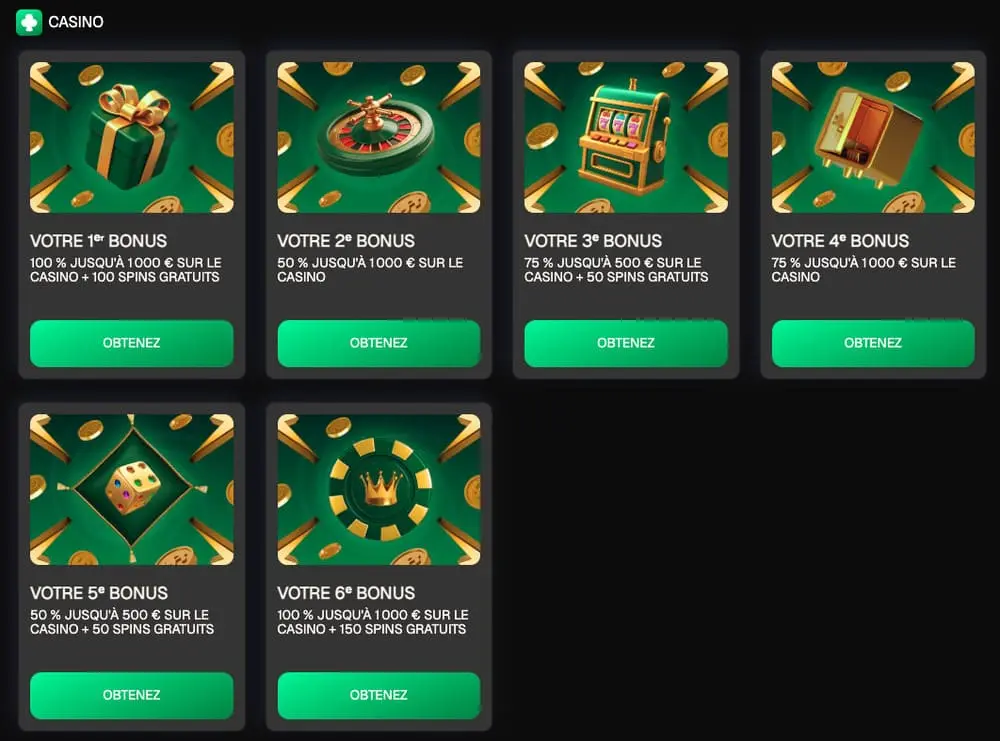The height and width of the screenshot is (741, 1000).
Task: Click the 3rd bonus 75% description text
Action: (x=616, y=270)
